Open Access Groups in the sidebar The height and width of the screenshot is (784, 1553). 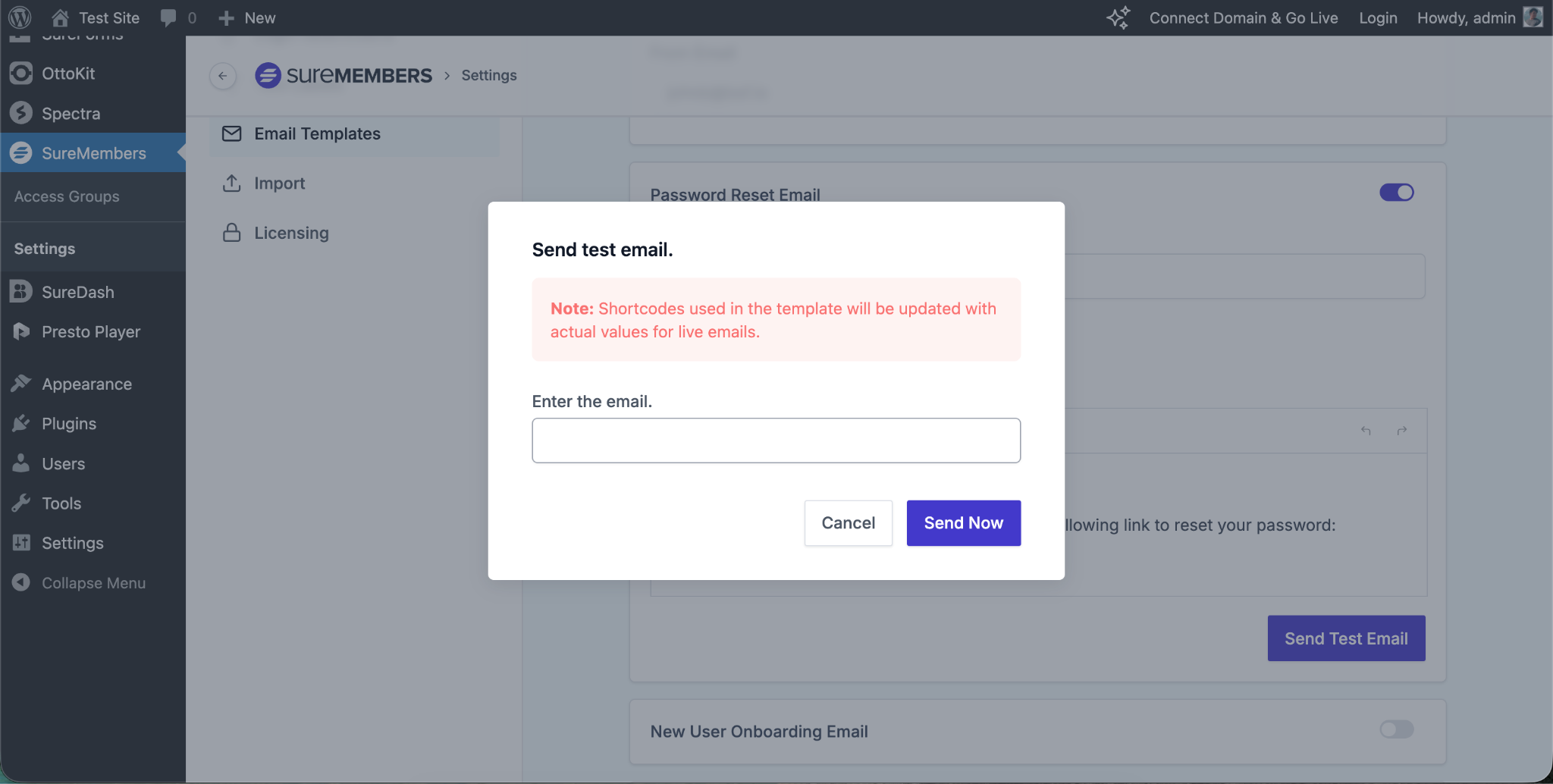67,196
